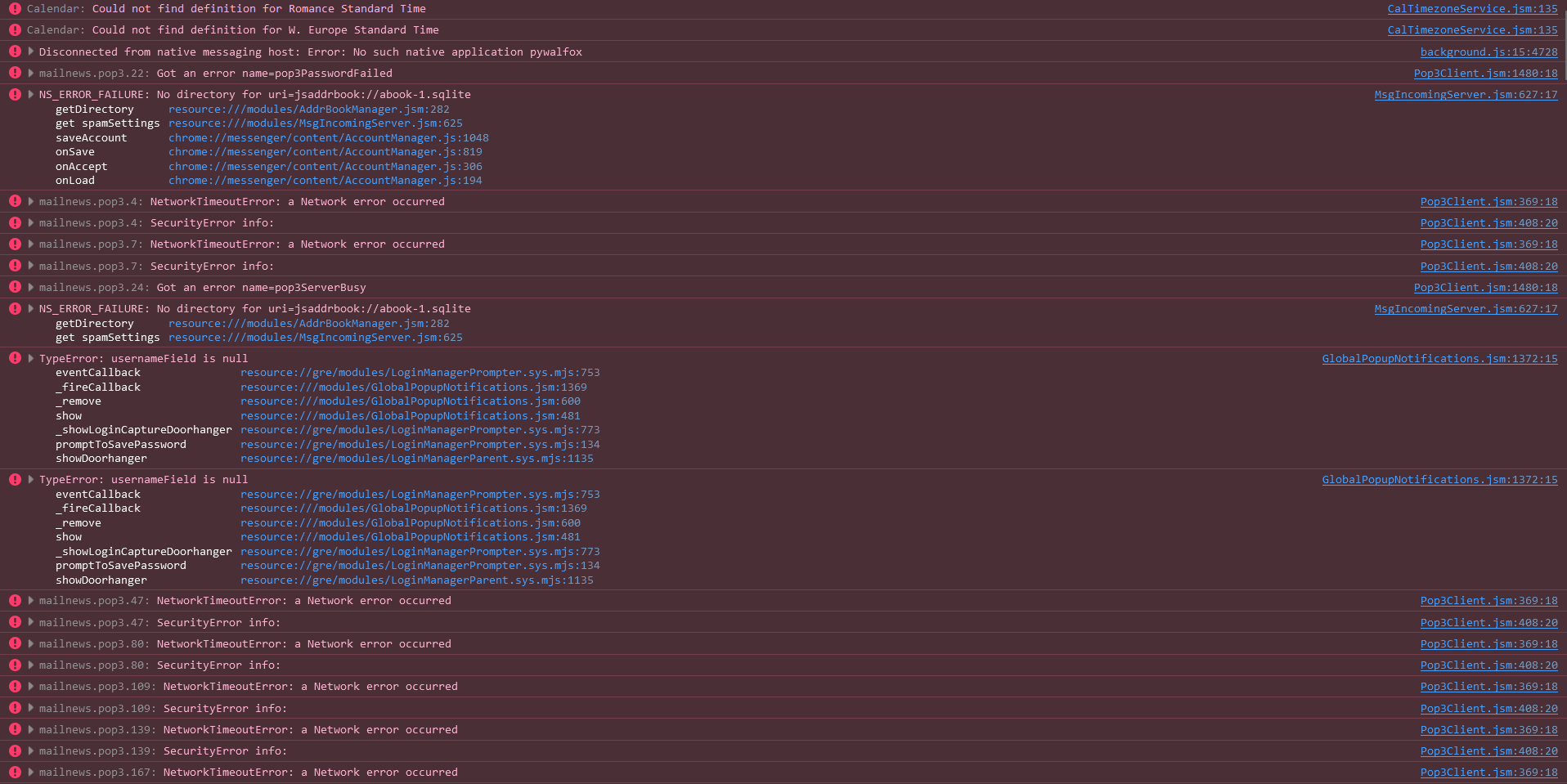Open AccountManager.js:1048 saveAccount stack link
This screenshot has width=1567, height=784.
(x=328, y=137)
